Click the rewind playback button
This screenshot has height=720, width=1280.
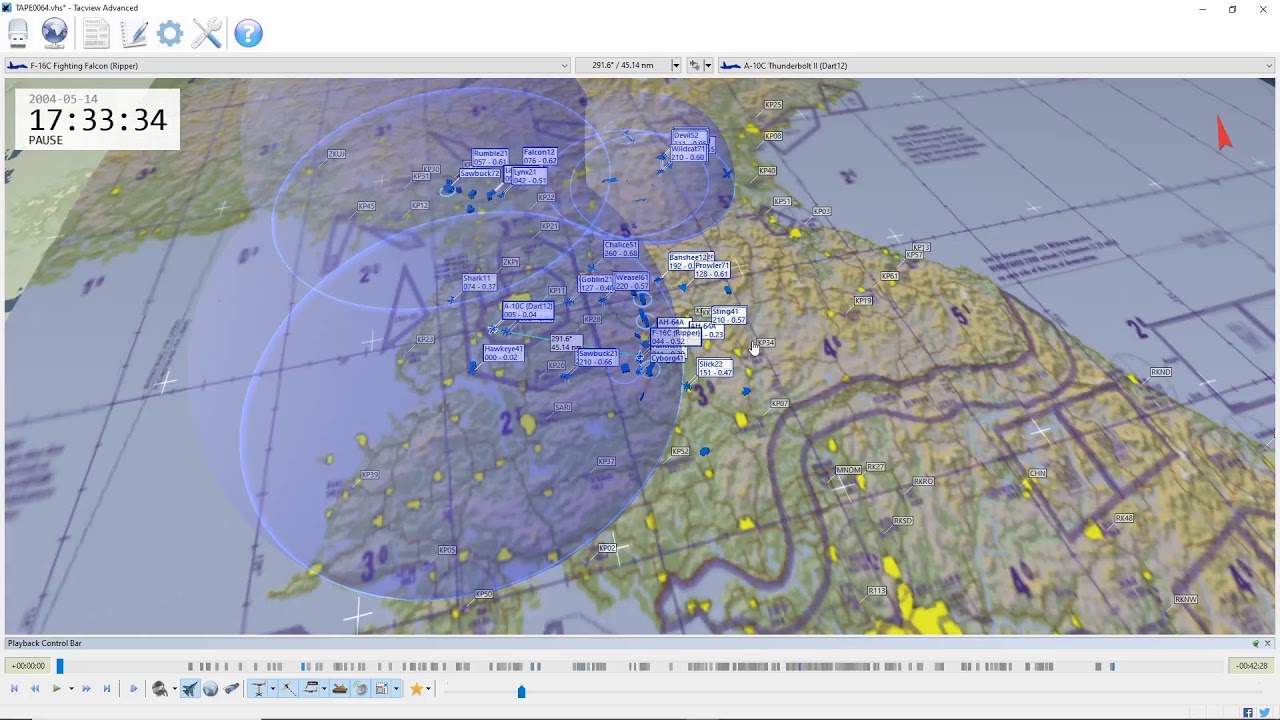click(x=35, y=689)
